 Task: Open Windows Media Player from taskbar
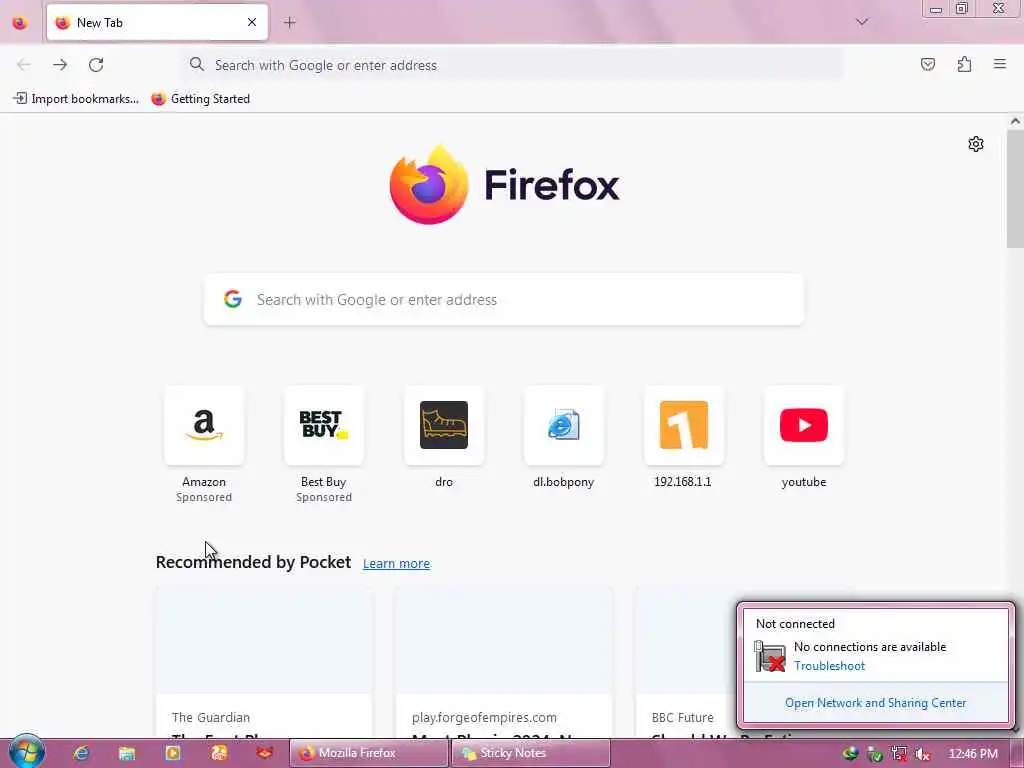pos(173,753)
